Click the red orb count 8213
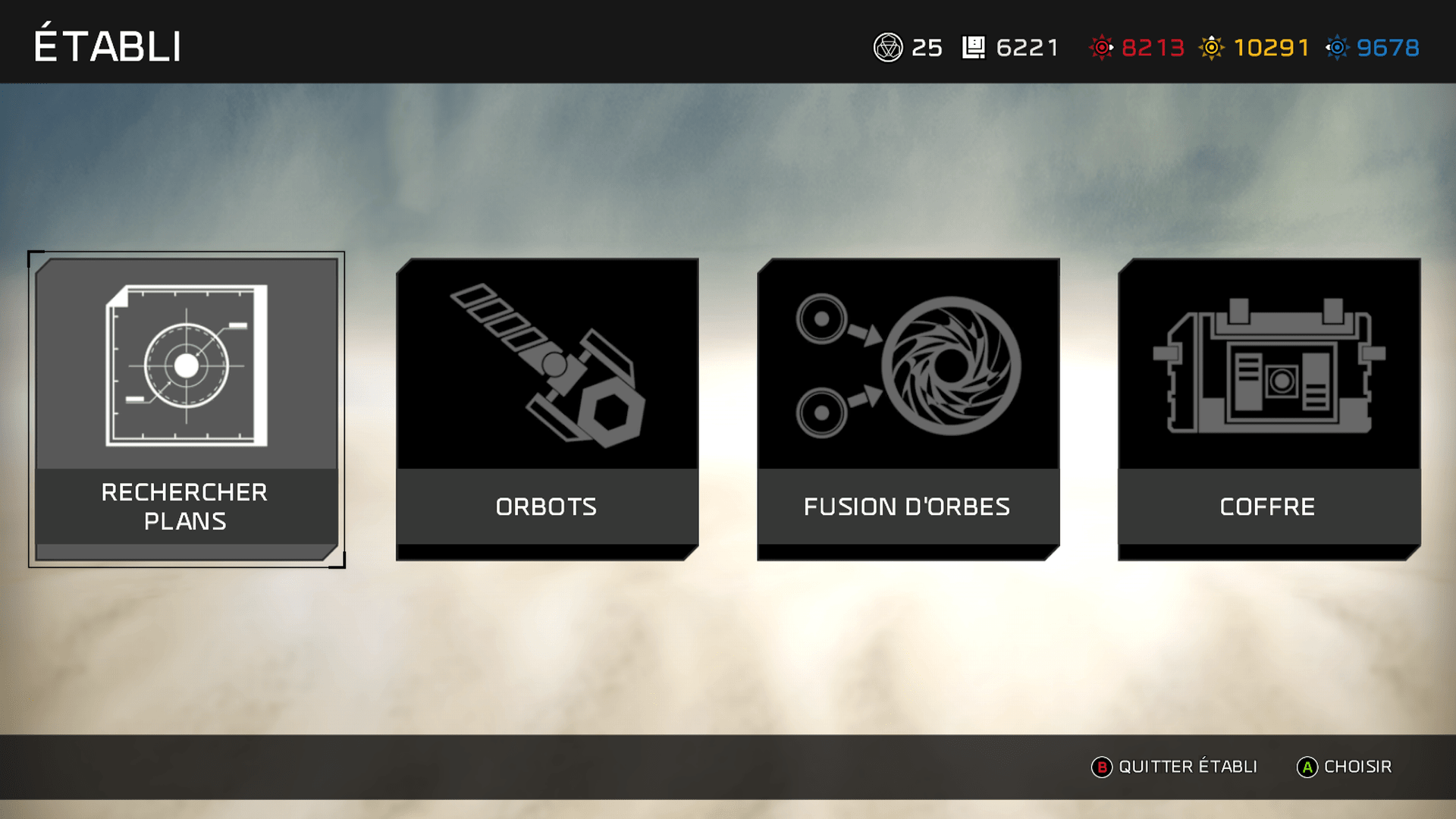1456x819 pixels. [x=1153, y=48]
